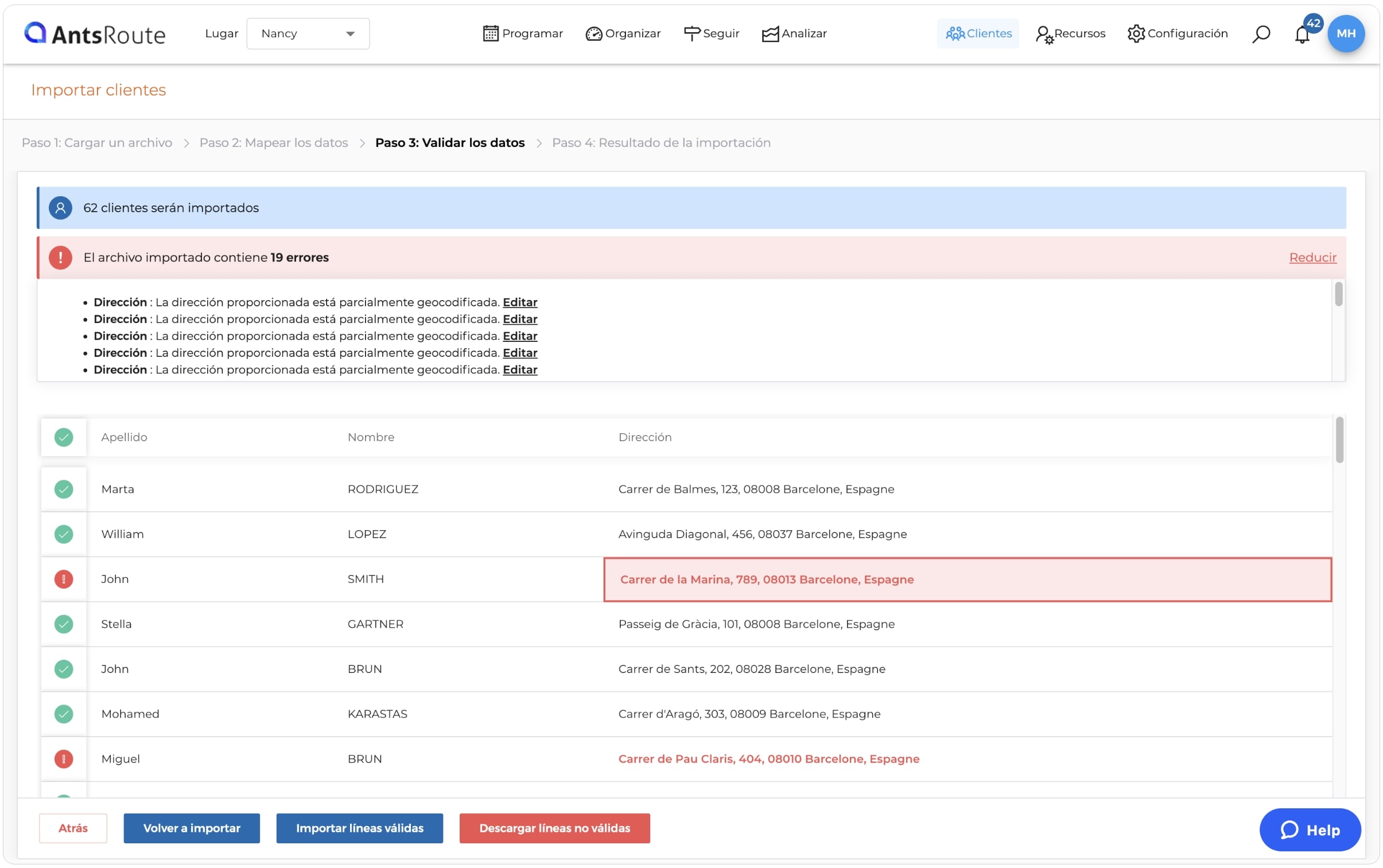Image resolution: width=1383 pixels, height=868 pixels.
Task: Click Descargar líneas no válidas button
Action: pyautogui.click(x=554, y=828)
